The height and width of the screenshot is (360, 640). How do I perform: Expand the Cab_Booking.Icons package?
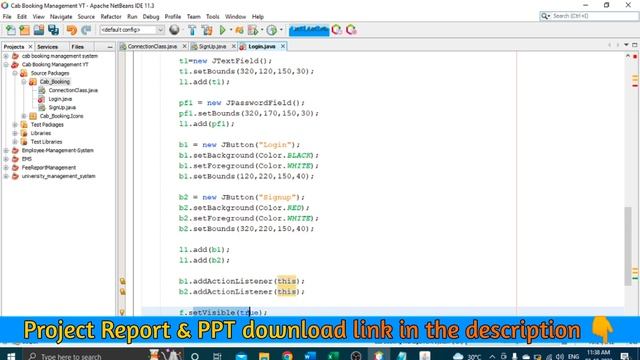point(24,116)
